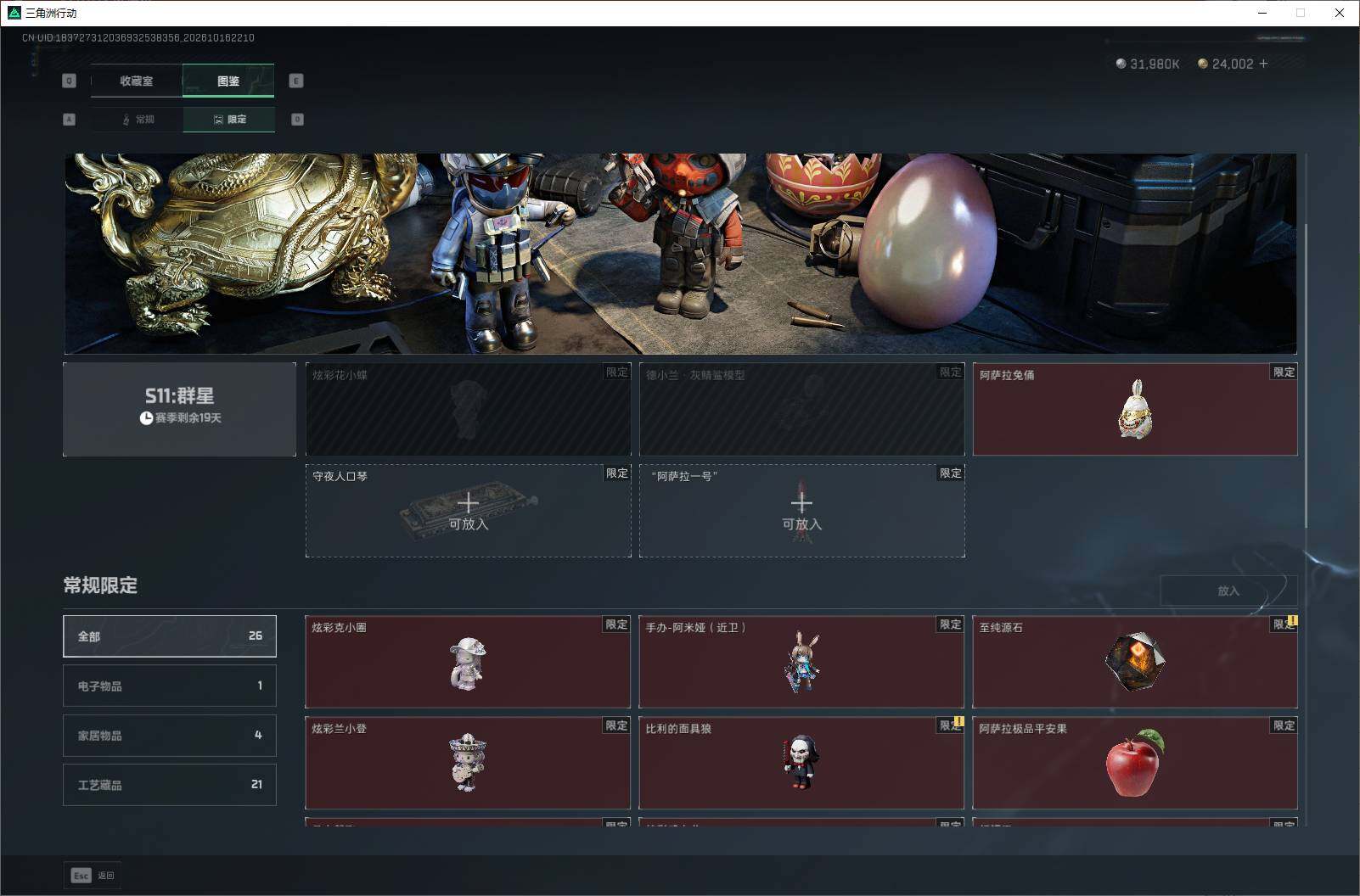1360x896 pixels.
Task: Select the 限定 sub-tab
Action: pos(229,120)
